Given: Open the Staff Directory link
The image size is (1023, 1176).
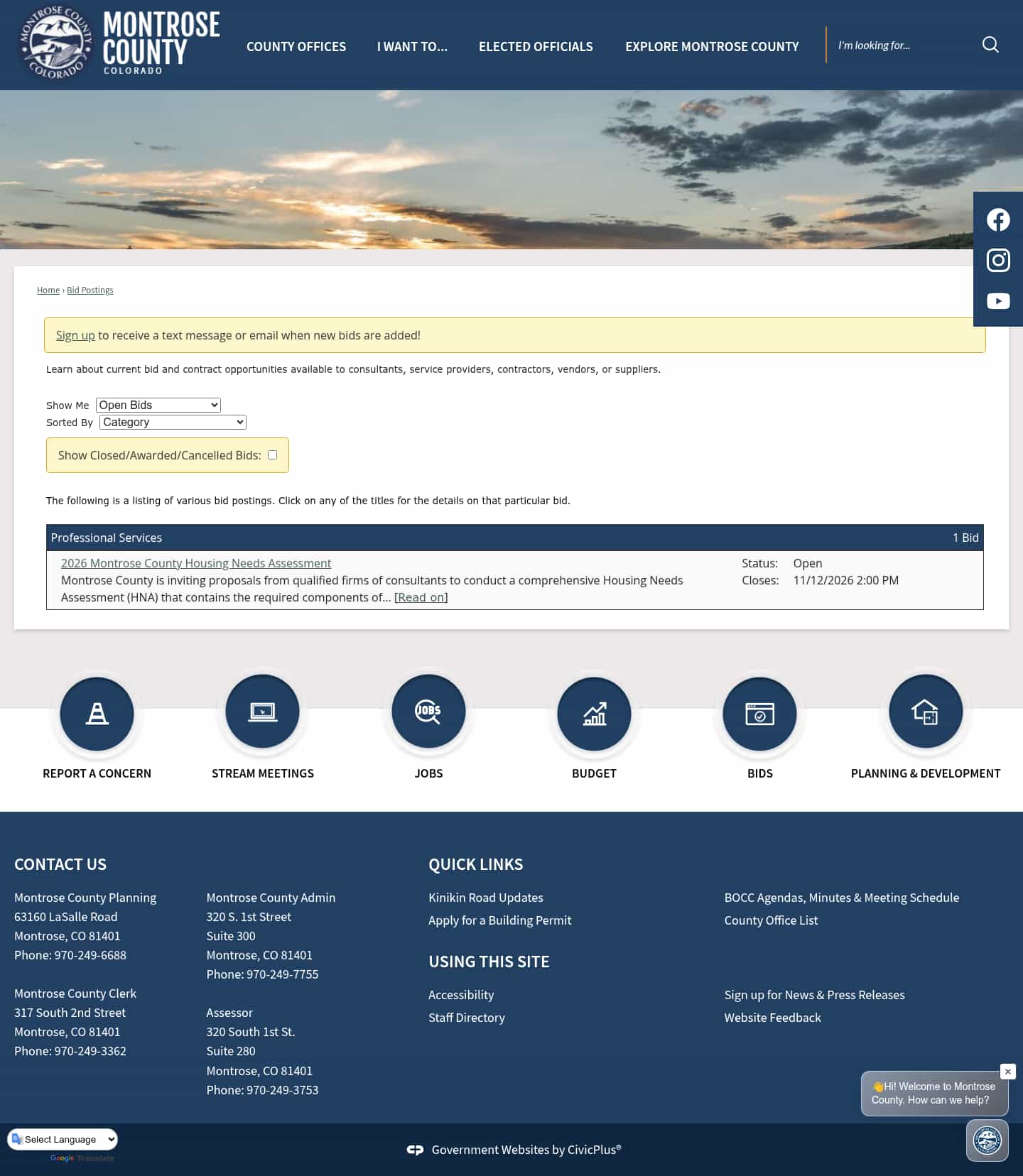Looking at the screenshot, I should tap(467, 1018).
